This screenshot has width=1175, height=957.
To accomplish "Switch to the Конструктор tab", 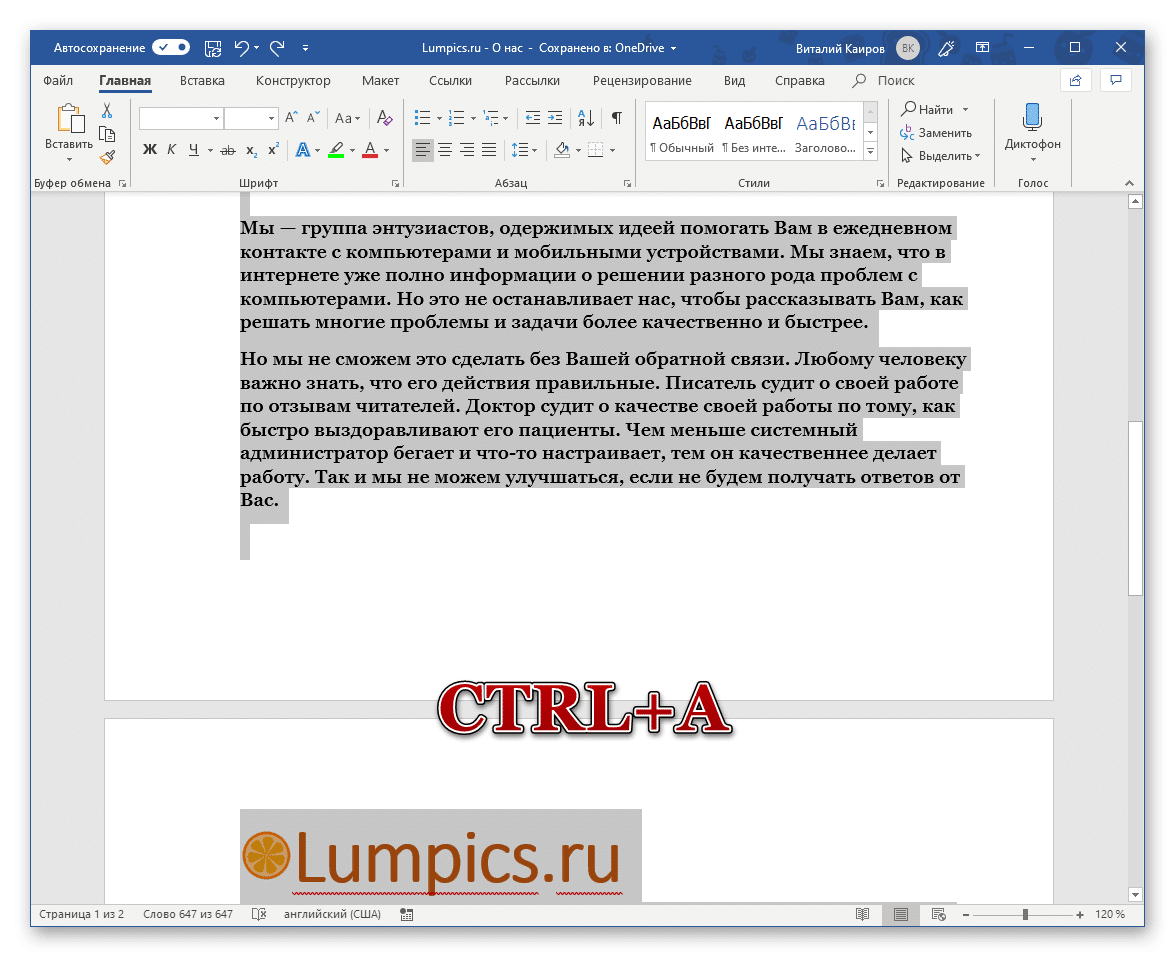I will point(293,80).
